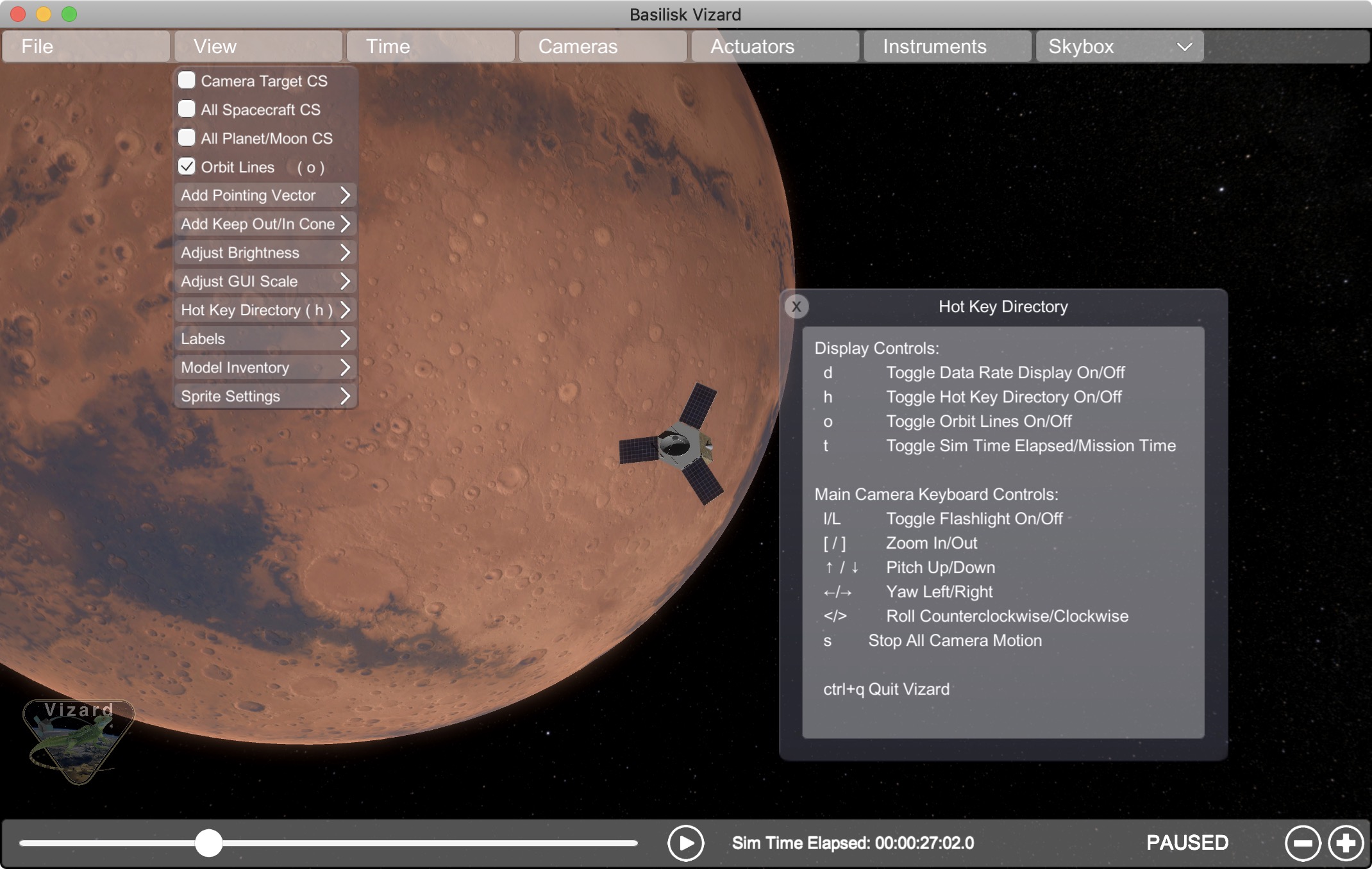Viewport: 1372px width, 869px height.
Task: Click the Skybox dropdown chevron arrow
Action: tap(1184, 47)
